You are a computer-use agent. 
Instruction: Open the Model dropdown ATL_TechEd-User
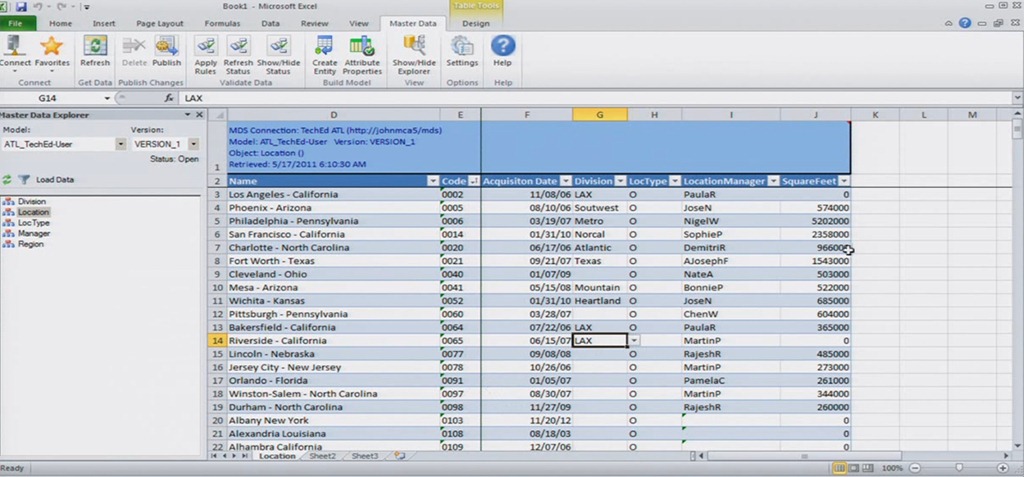pyautogui.click(x=120, y=144)
